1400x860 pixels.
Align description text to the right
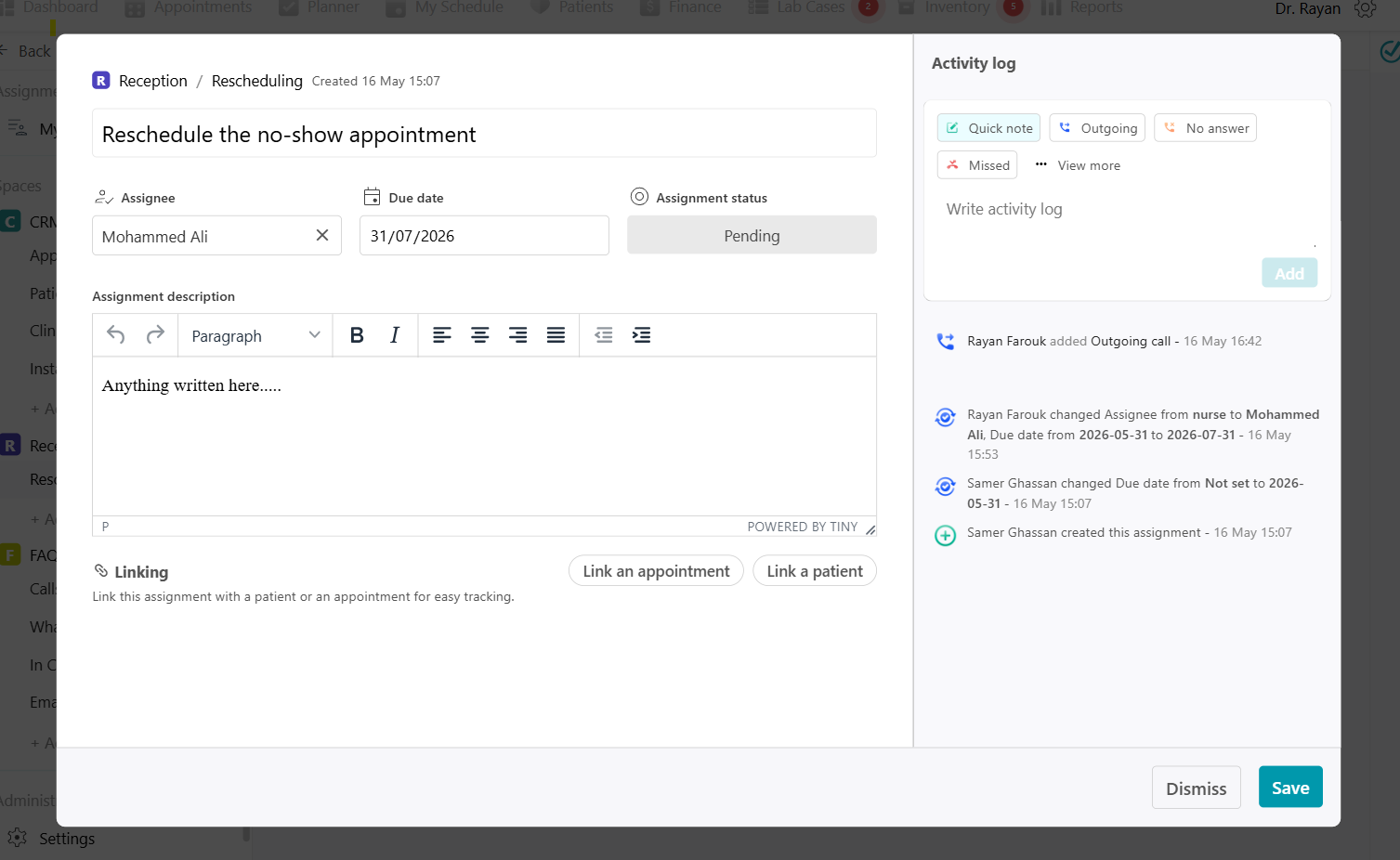coord(518,335)
